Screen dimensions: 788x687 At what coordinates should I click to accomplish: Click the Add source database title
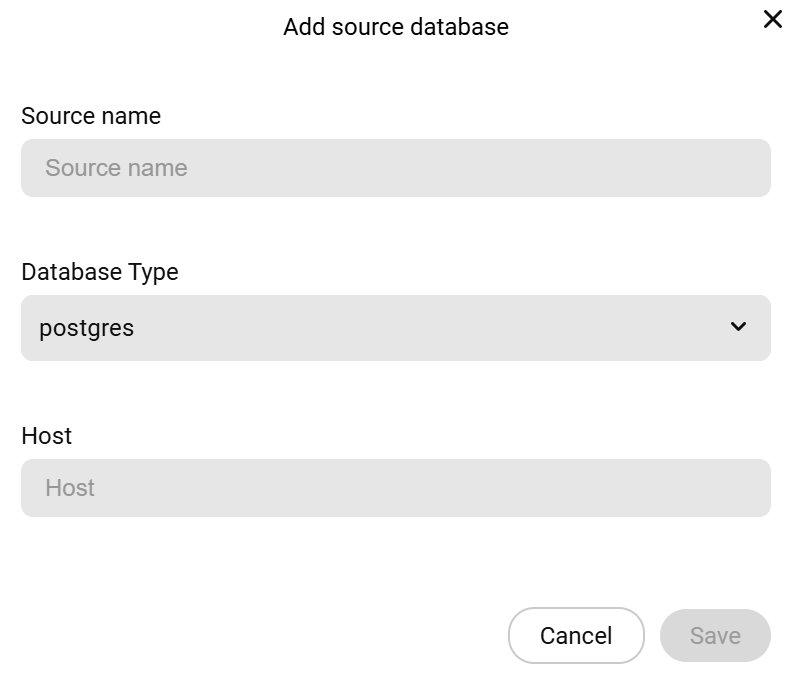[395, 27]
